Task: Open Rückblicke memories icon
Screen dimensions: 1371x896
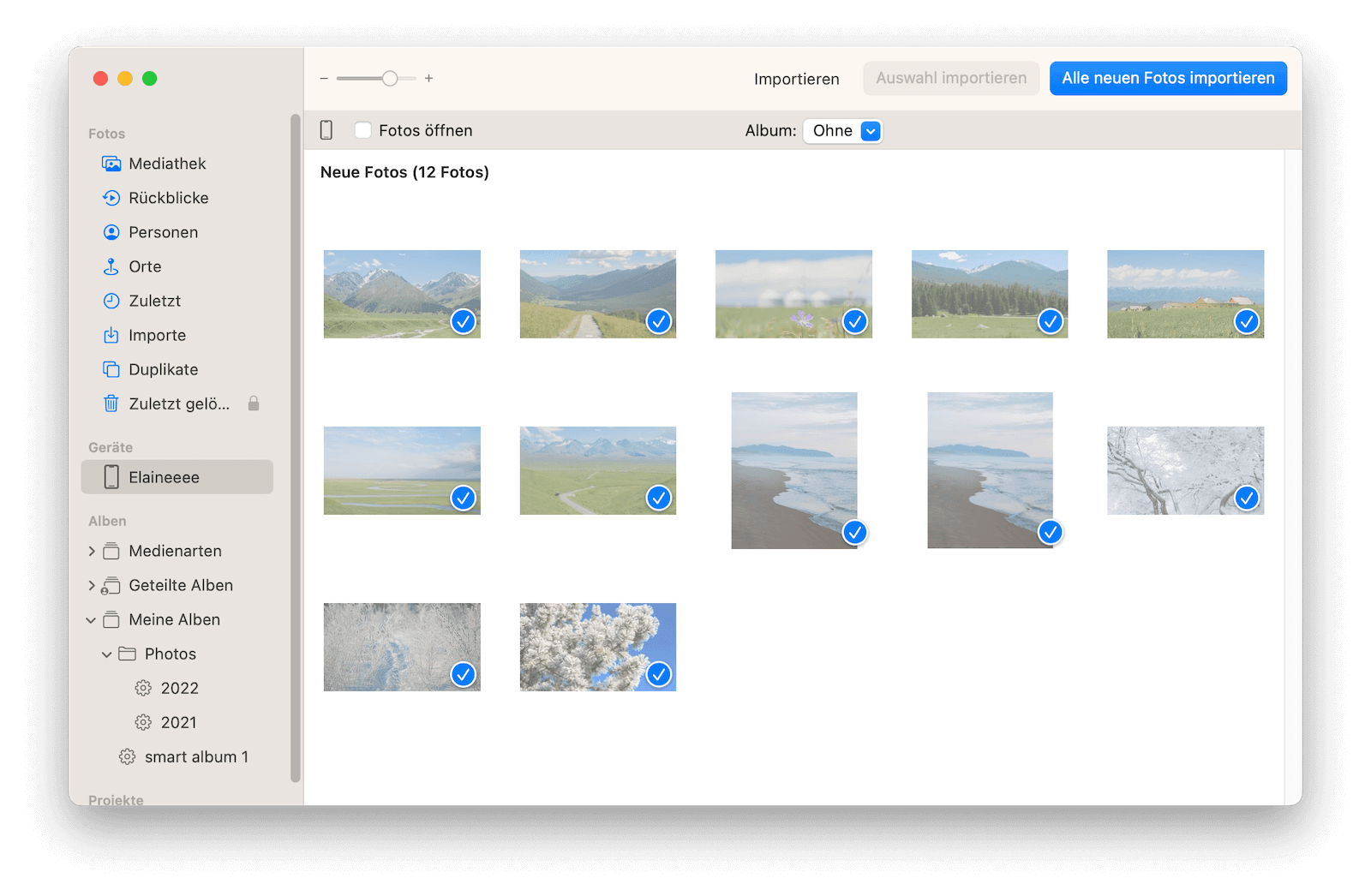Action: coord(111,198)
